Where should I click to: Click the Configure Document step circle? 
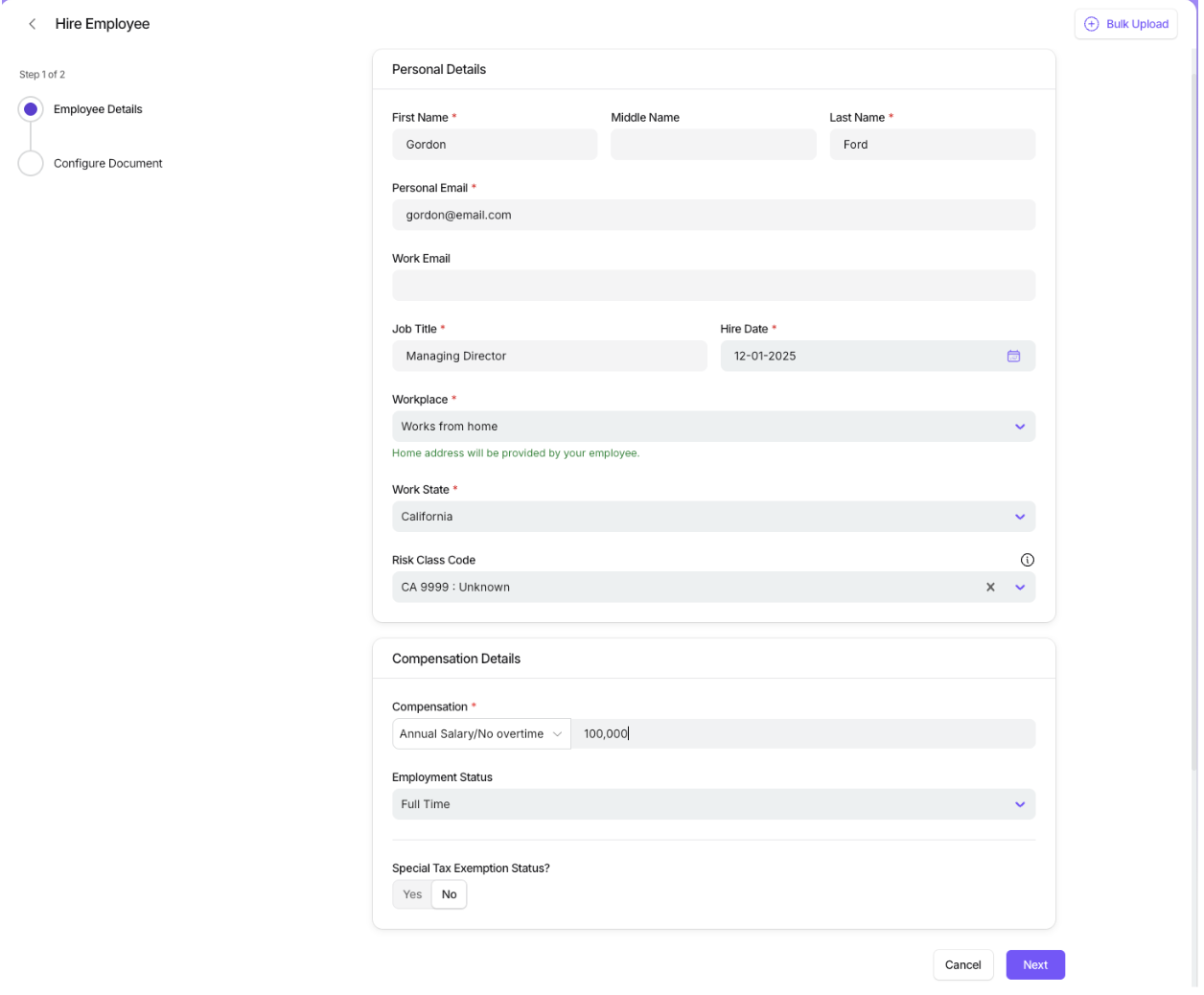[31, 164]
